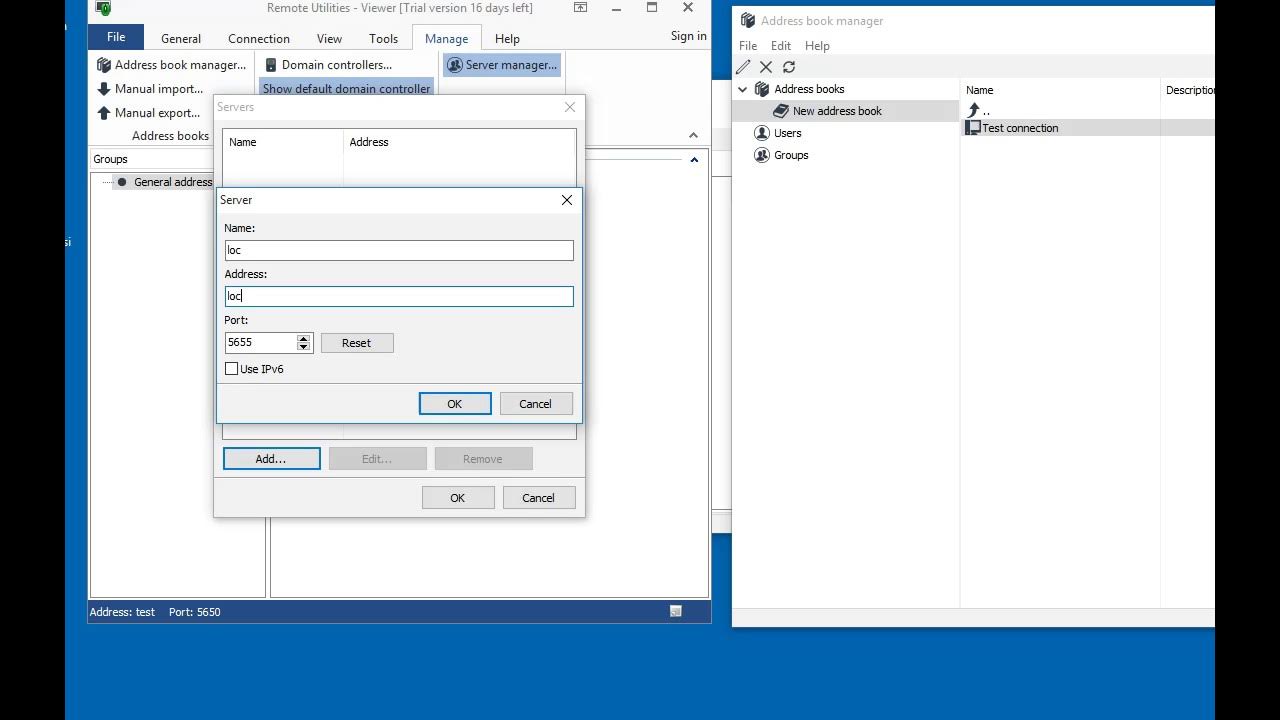Click the Reset port button
The width and height of the screenshot is (1280, 720).
click(357, 343)
